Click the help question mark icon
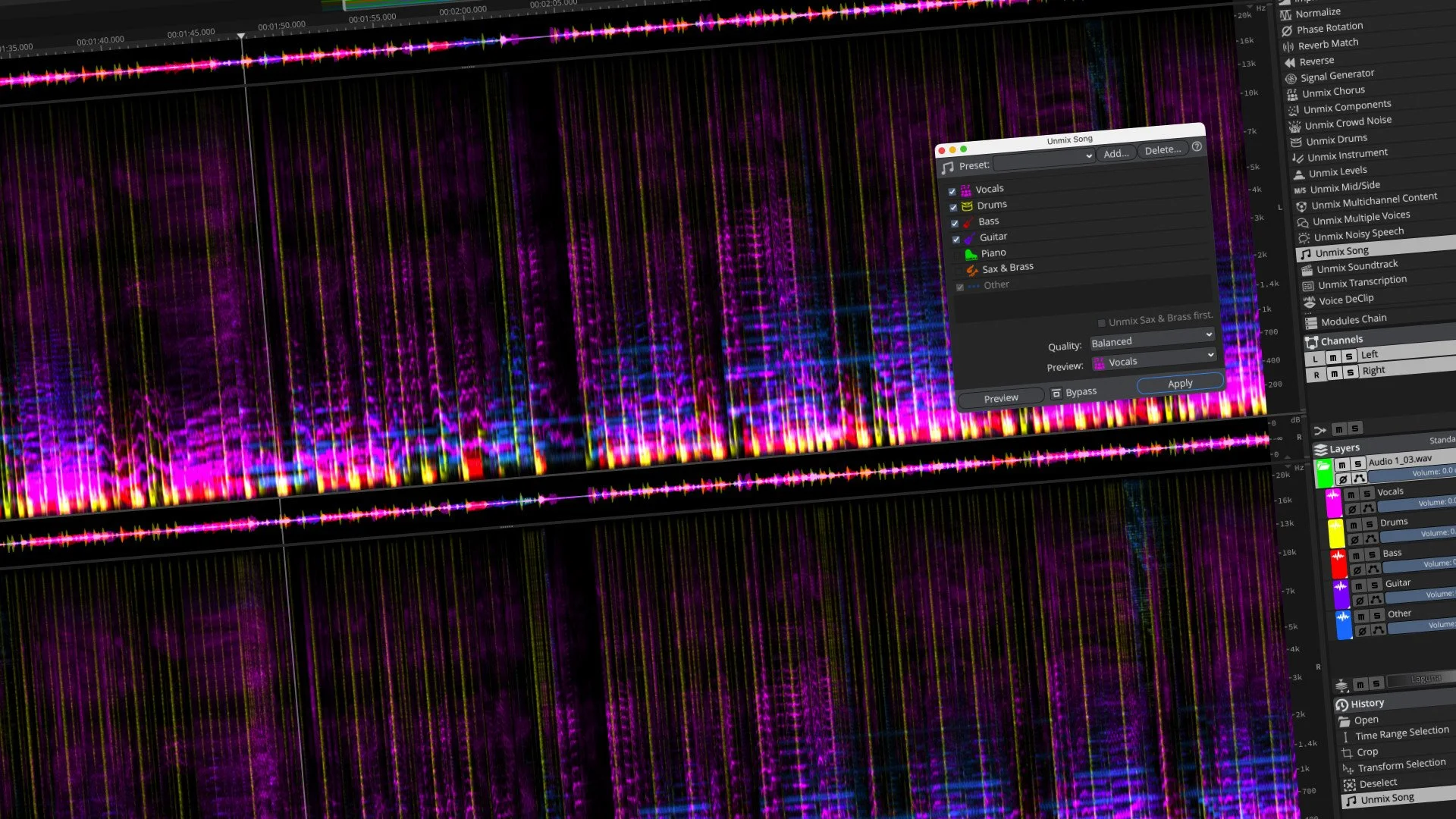Screen dimensions: 1456x819 [x=1197, y=146]
